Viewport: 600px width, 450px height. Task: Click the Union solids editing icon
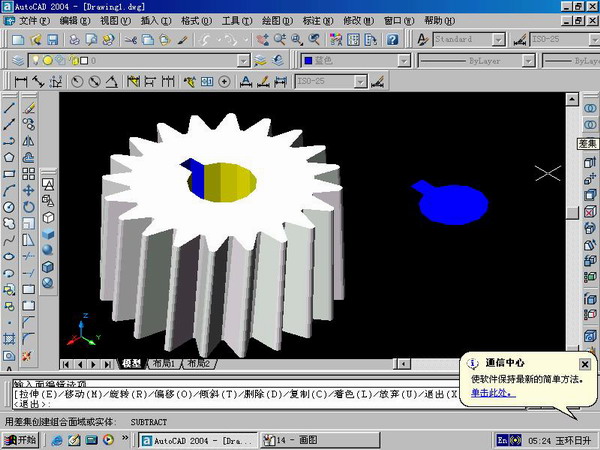coord(590,109)
